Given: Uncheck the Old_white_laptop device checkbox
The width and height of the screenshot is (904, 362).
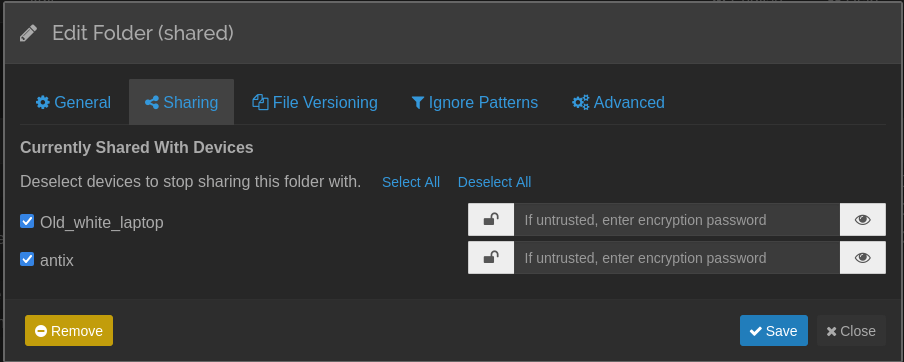Looking at the screenshot, I should 27,221.
